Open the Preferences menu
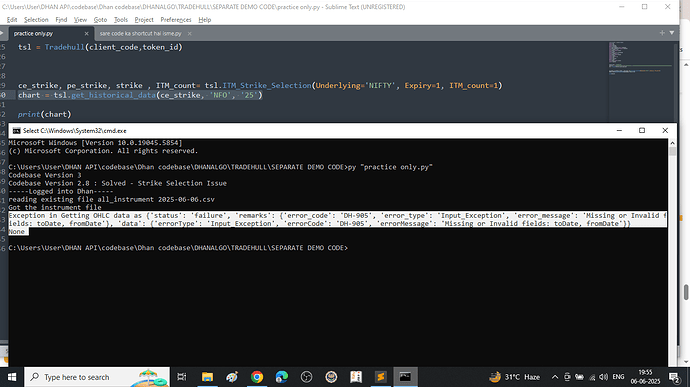This screenshot has height=387, width=690. [x=176, y=20]
